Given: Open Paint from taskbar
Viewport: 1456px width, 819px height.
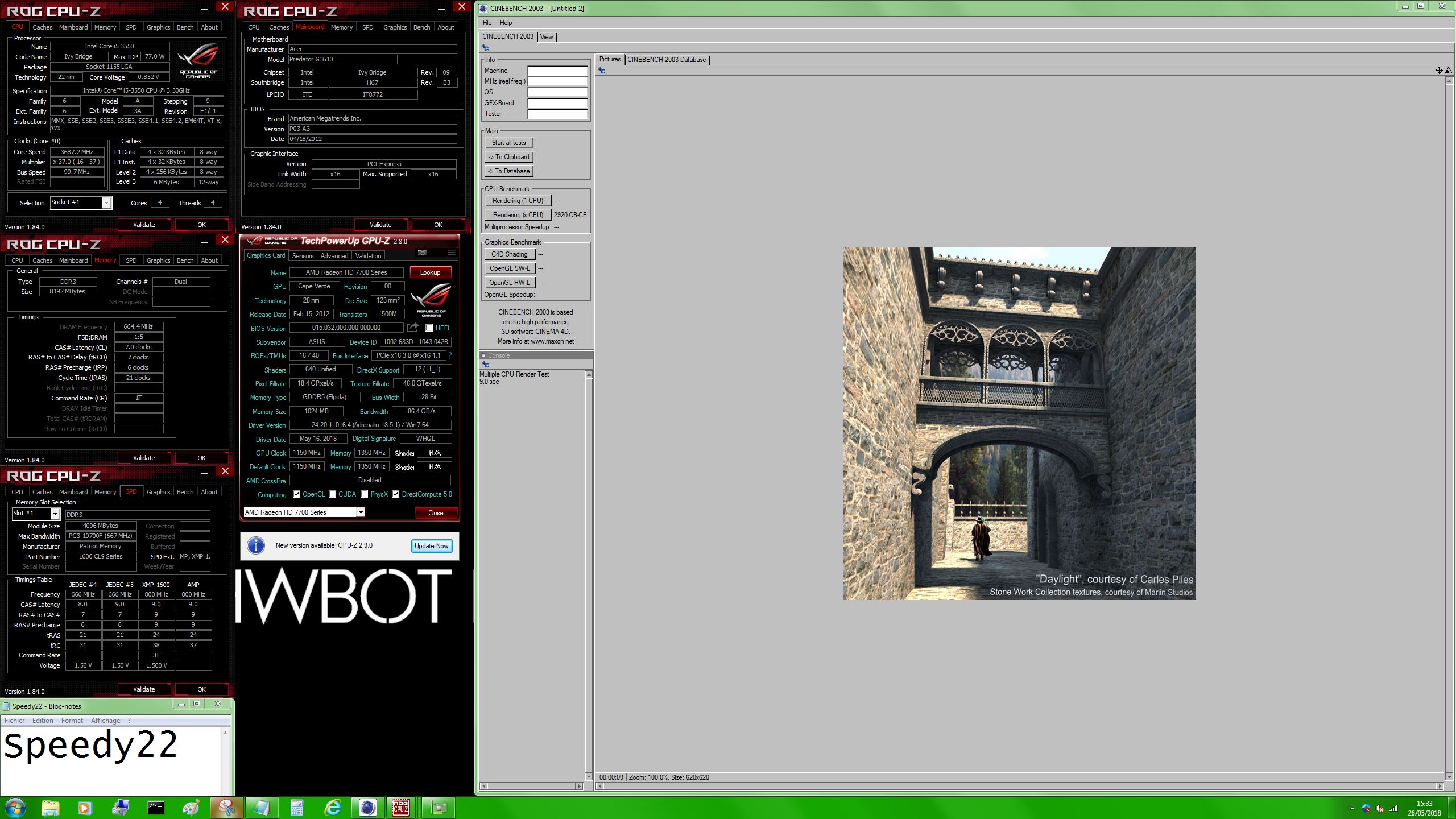Looking at the screenshot, I should [x=191, y=808].
